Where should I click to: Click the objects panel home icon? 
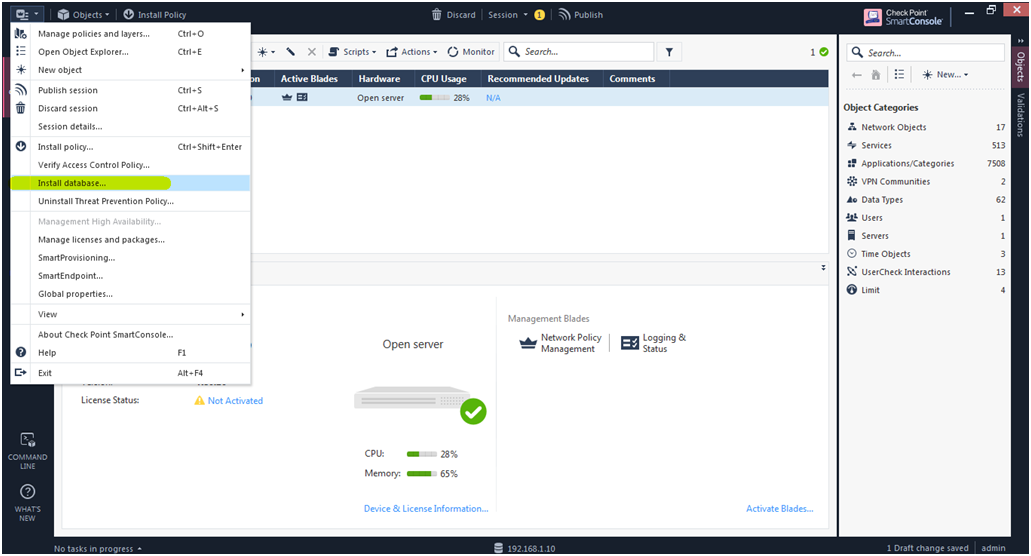click(x=876, y=75)
